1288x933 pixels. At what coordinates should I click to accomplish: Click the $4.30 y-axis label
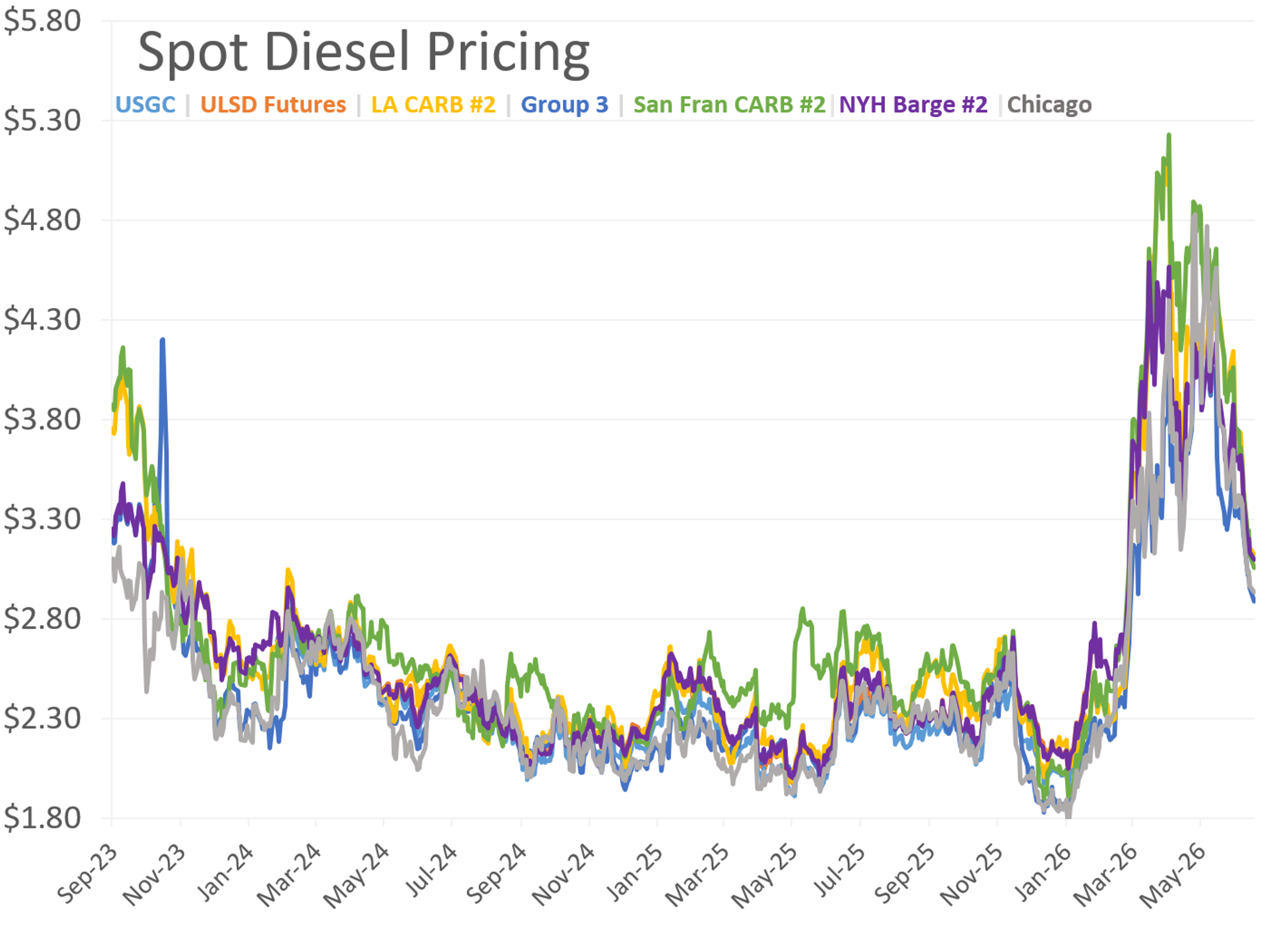[x=42, y=319]
